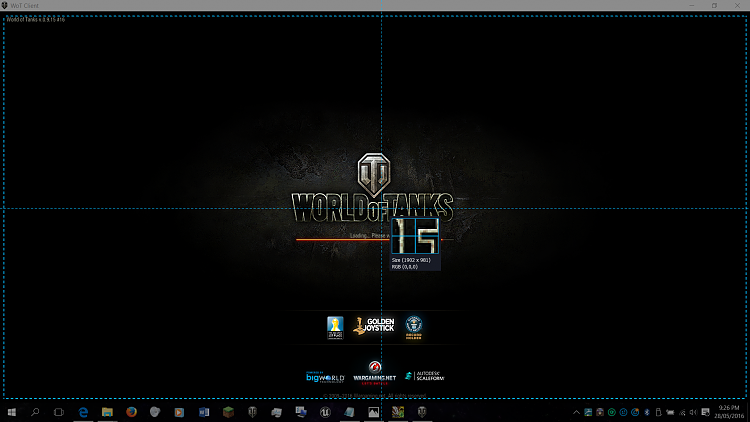Open taskbar search magnifier
Image resolution: width=750 pixels, height=422 pixels.
(35, 412)
